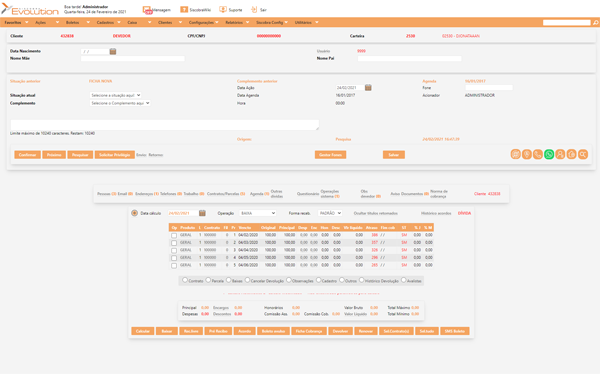Click the Acordo button

click(245, 331)
